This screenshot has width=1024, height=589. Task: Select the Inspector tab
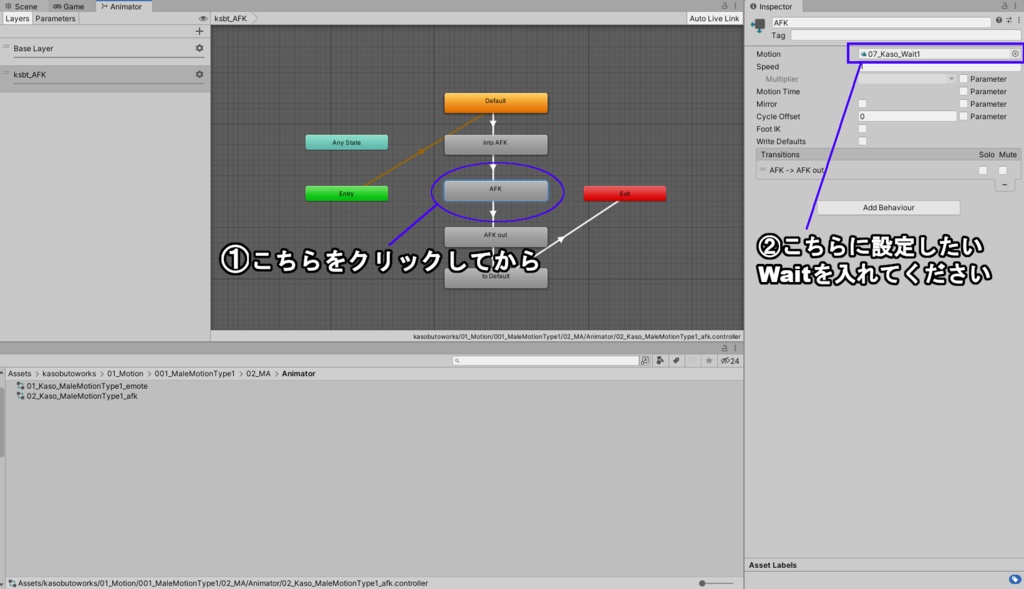(771, 6)
